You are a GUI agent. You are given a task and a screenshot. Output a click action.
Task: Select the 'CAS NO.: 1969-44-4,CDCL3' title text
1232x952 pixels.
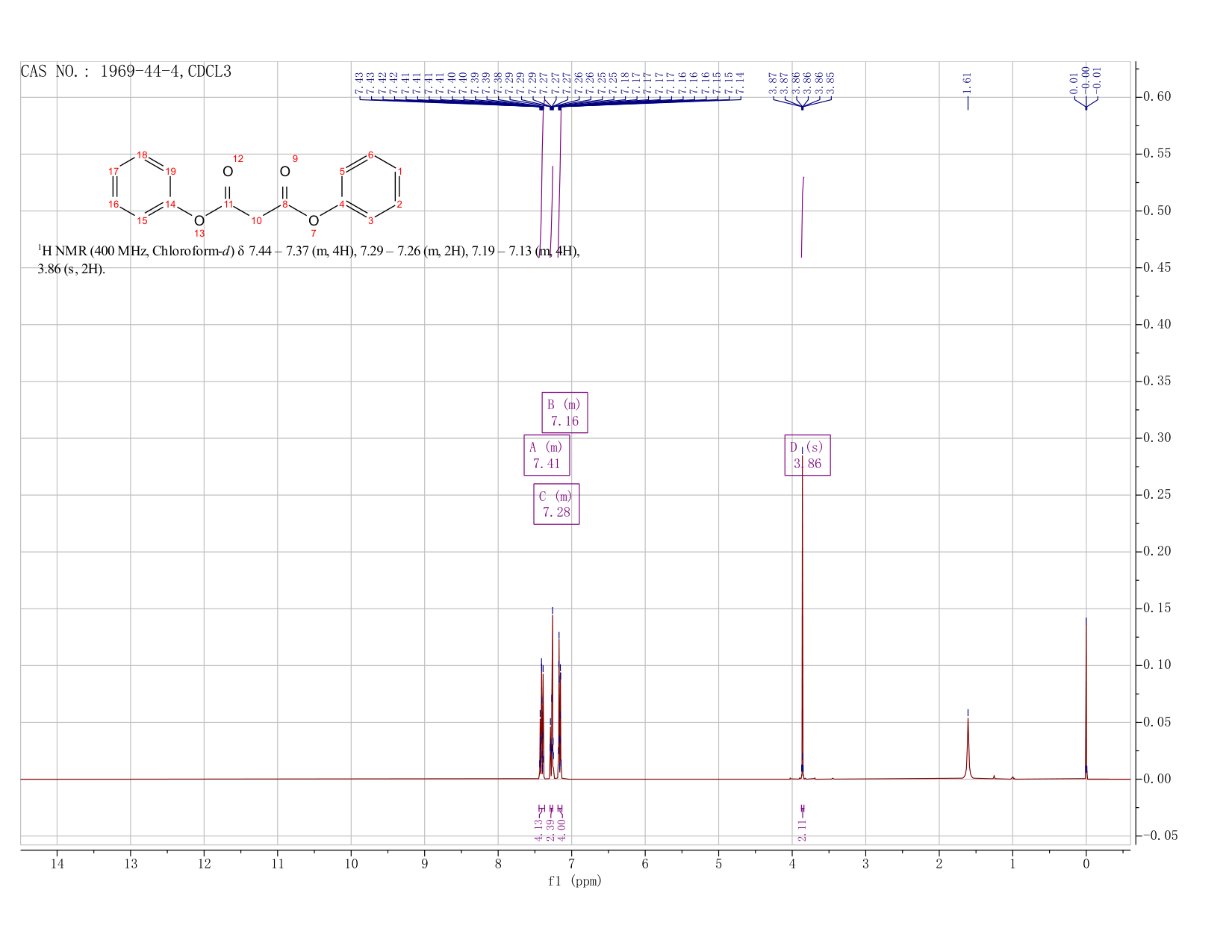click(126, 72)
